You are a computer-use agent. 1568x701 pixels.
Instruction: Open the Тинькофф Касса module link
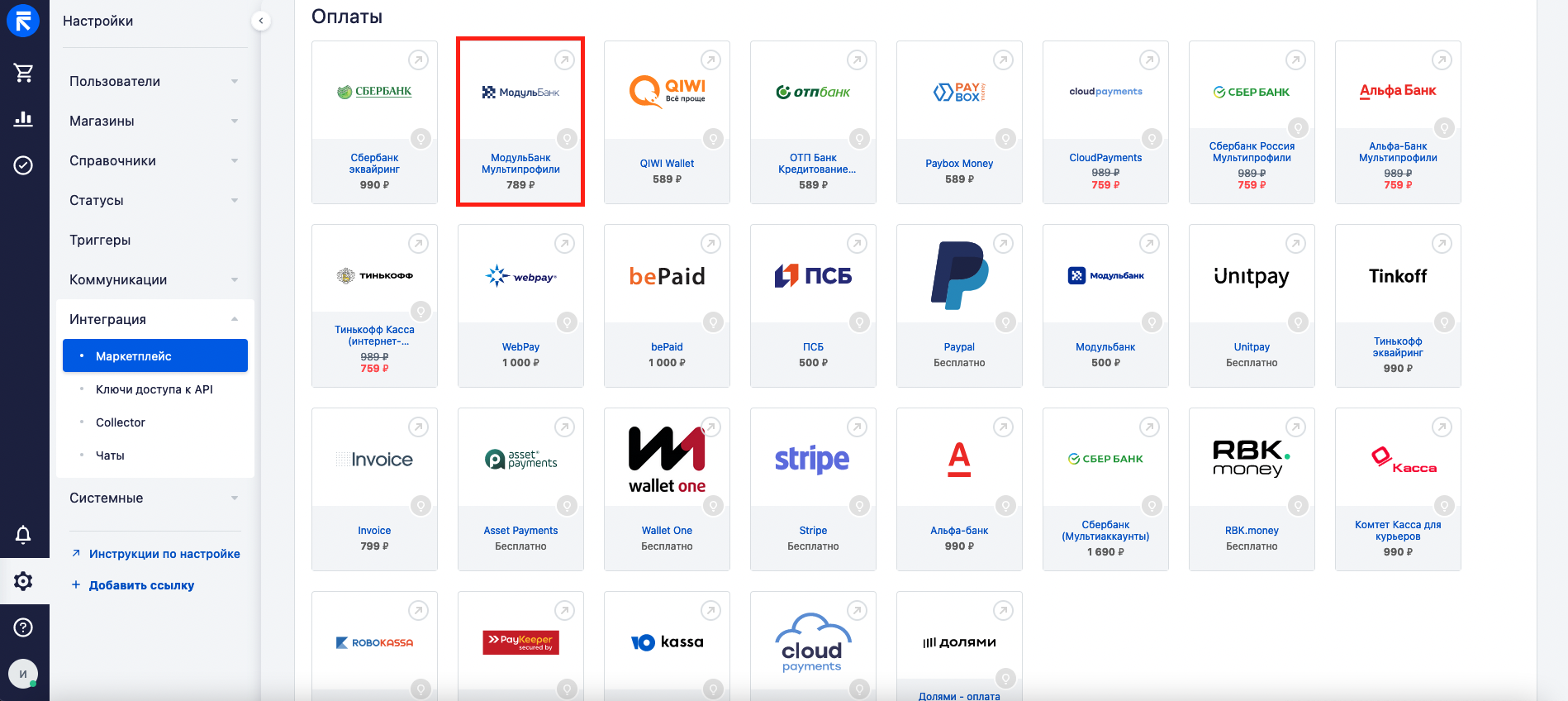[x=374, y=336]
